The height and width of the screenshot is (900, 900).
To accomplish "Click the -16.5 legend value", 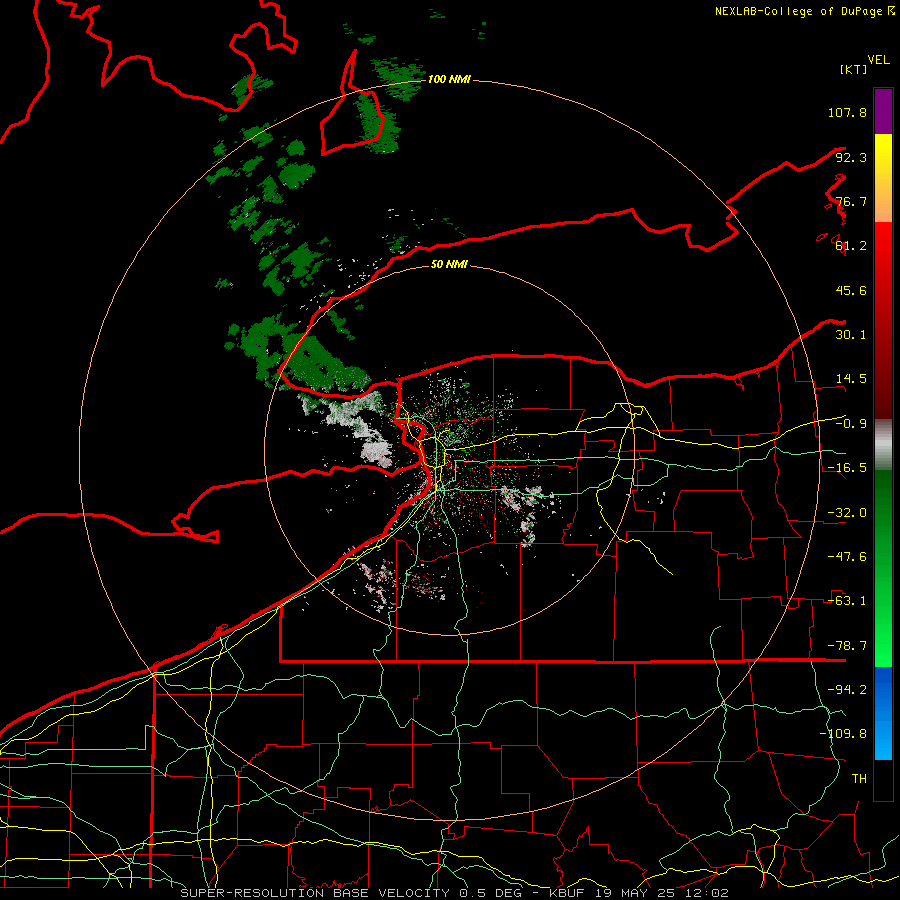I will click(847, 468).
